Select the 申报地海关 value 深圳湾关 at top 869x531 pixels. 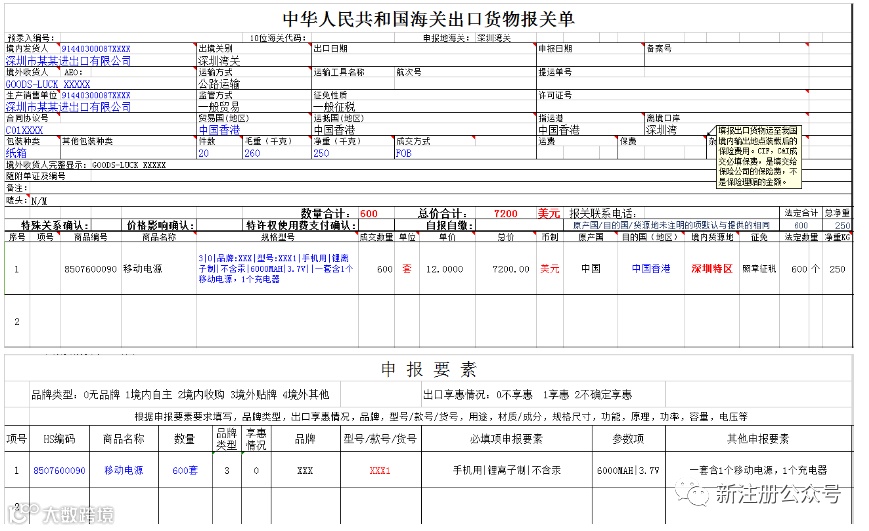(494, 38)
